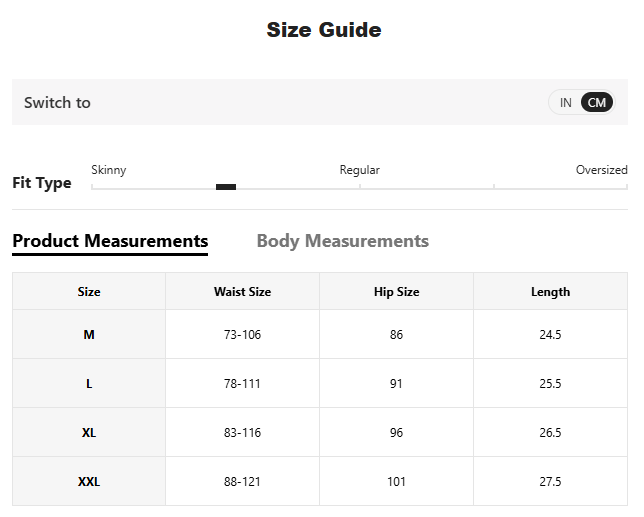Screen dimensions: 644x517
Task: Click the Fit Type slider marker
Action: pos(226,187)
